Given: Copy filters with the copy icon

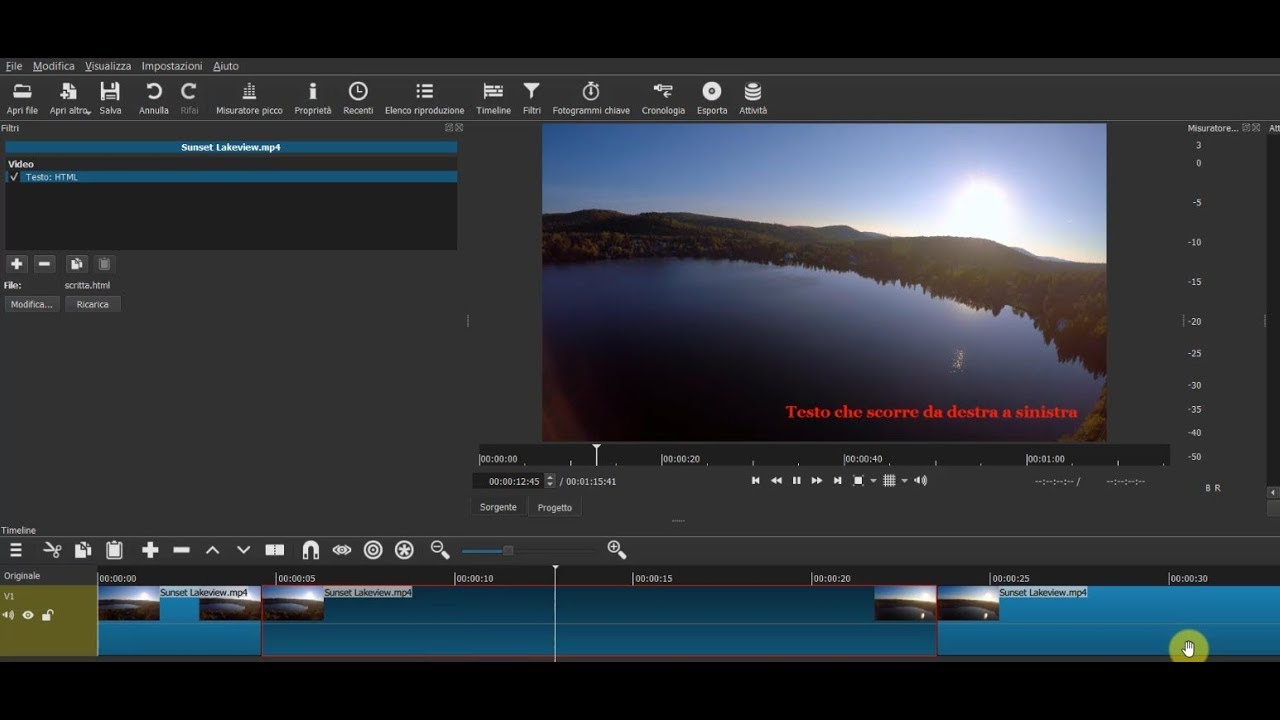Looking at the screenshot, I should point(76,264).
